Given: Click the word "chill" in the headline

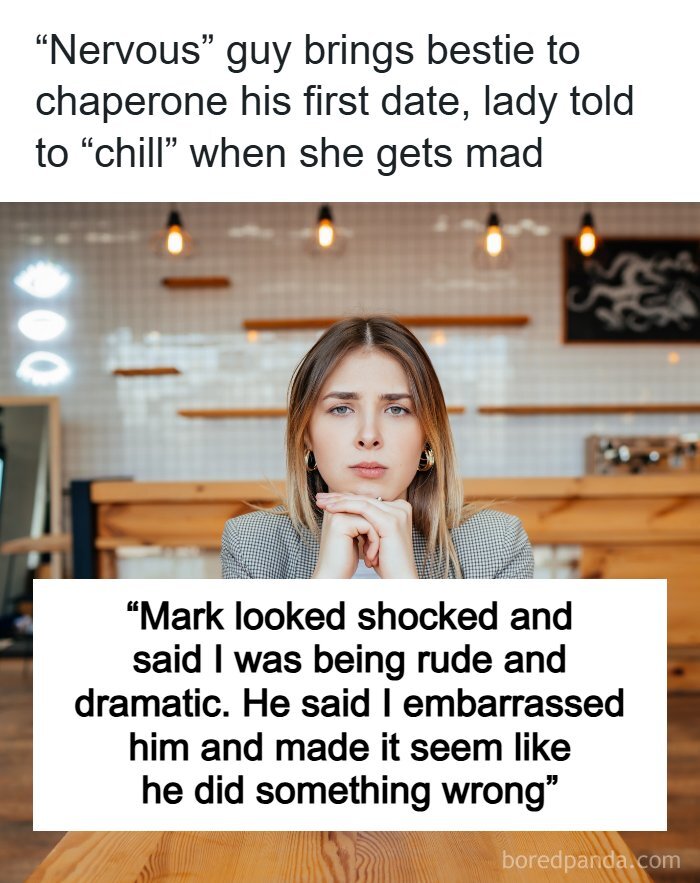Looking at the screenshot, I should (x=129, y=153).
